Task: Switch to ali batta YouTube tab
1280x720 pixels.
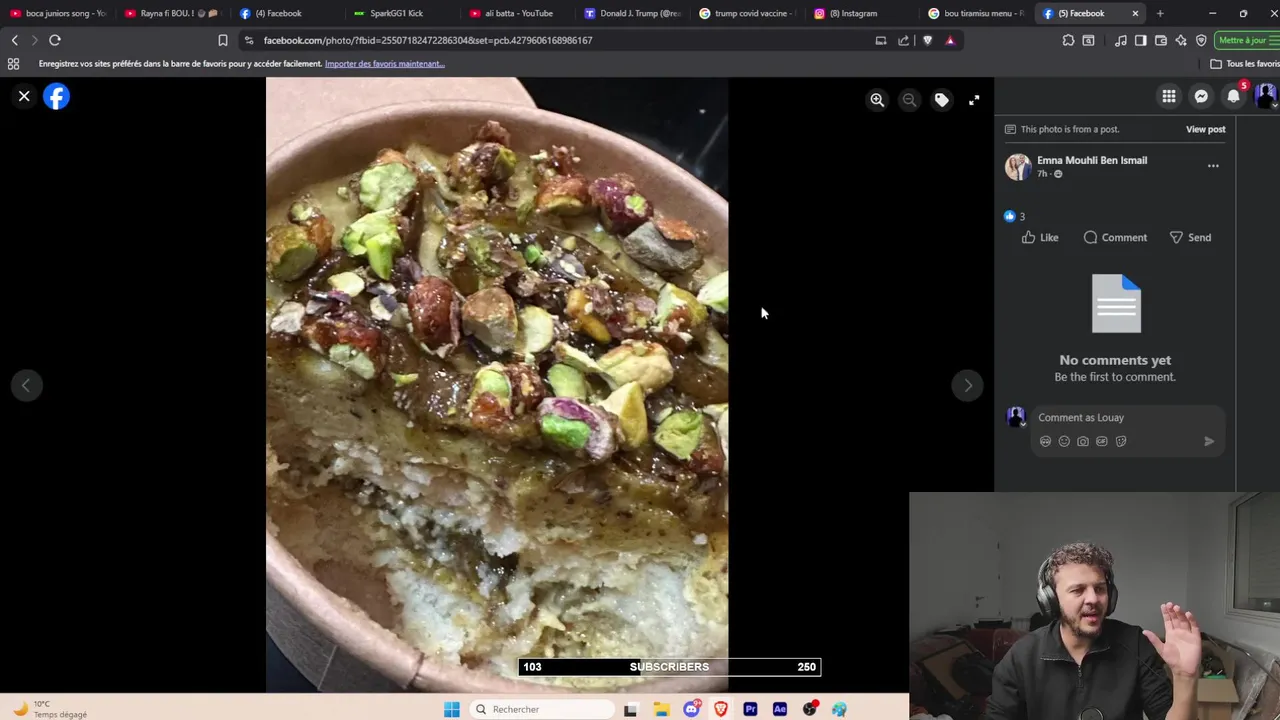Action: pyautogui.click(x=517, y=13)
